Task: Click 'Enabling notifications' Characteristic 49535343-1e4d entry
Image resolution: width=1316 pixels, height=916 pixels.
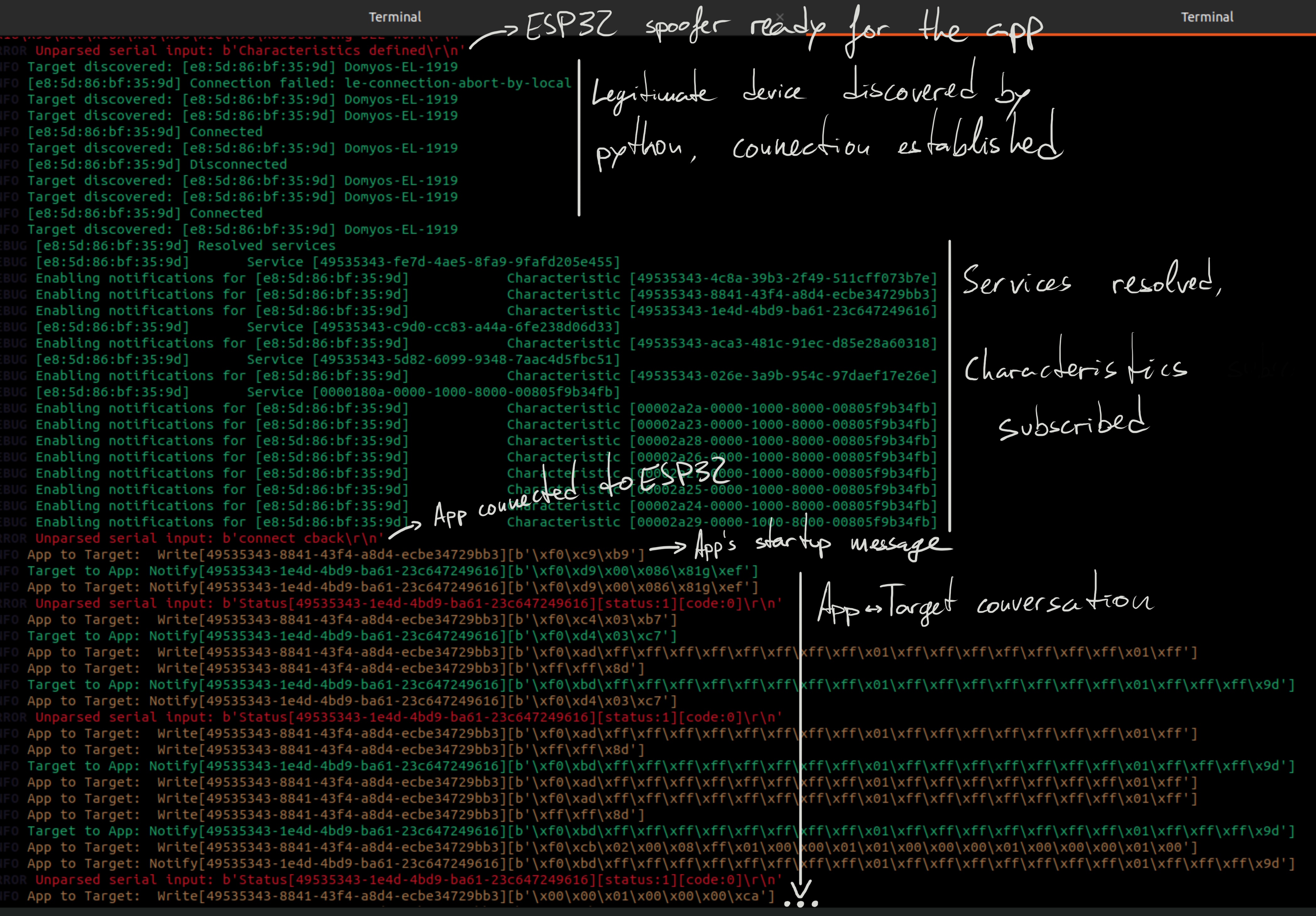Action: pos(469,310)
